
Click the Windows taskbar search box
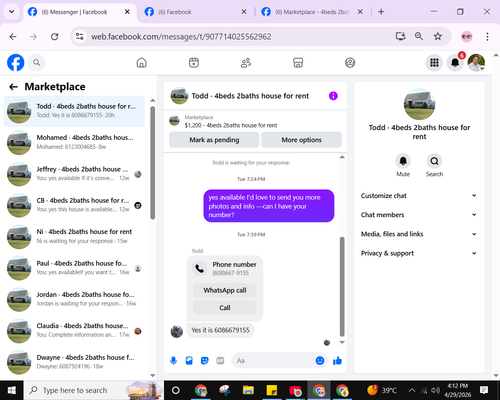pyautogui.click(x=93, y=390)
